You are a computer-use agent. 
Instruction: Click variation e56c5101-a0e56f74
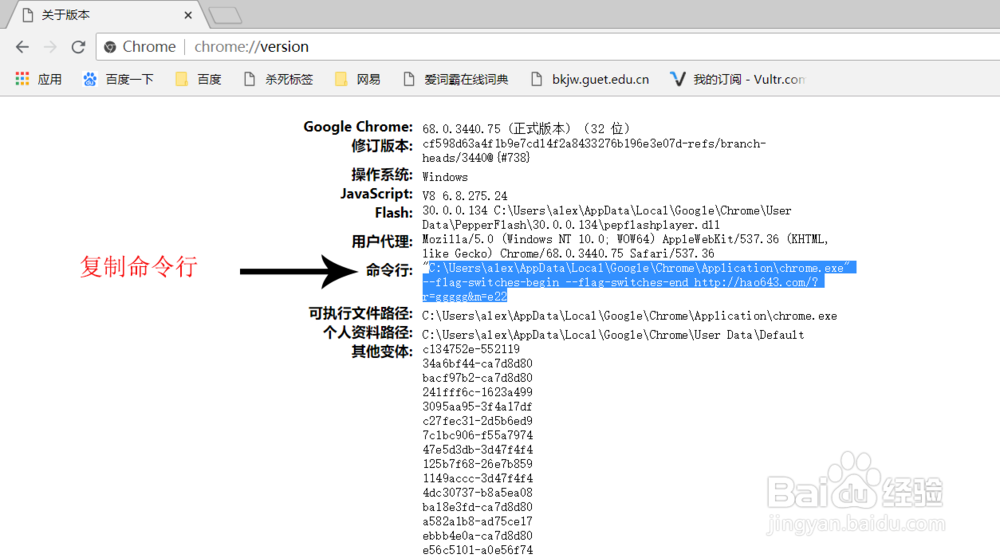[477, 550]
